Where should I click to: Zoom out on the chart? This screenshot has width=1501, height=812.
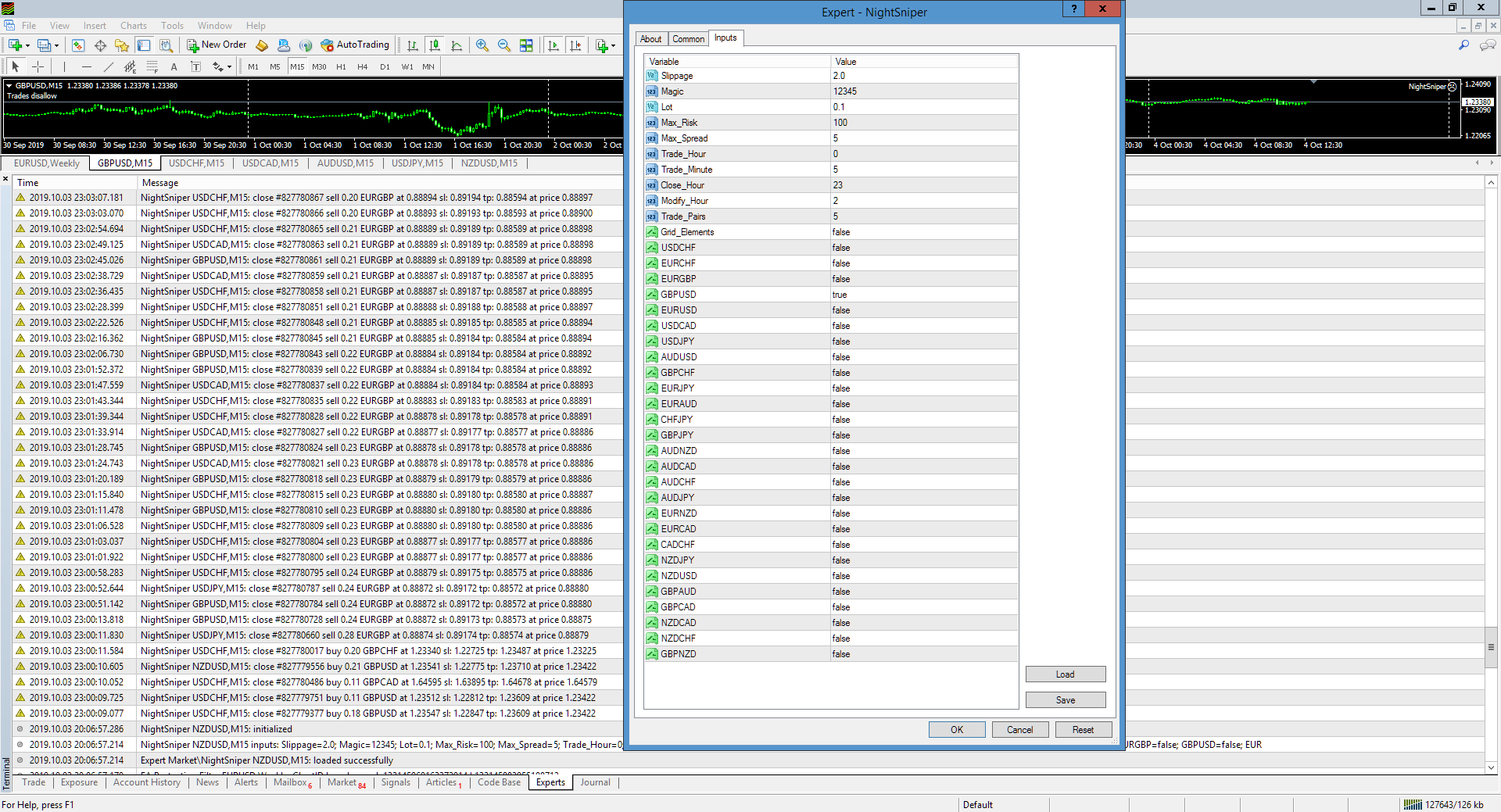pyautogui.click(x=504, y=45)
